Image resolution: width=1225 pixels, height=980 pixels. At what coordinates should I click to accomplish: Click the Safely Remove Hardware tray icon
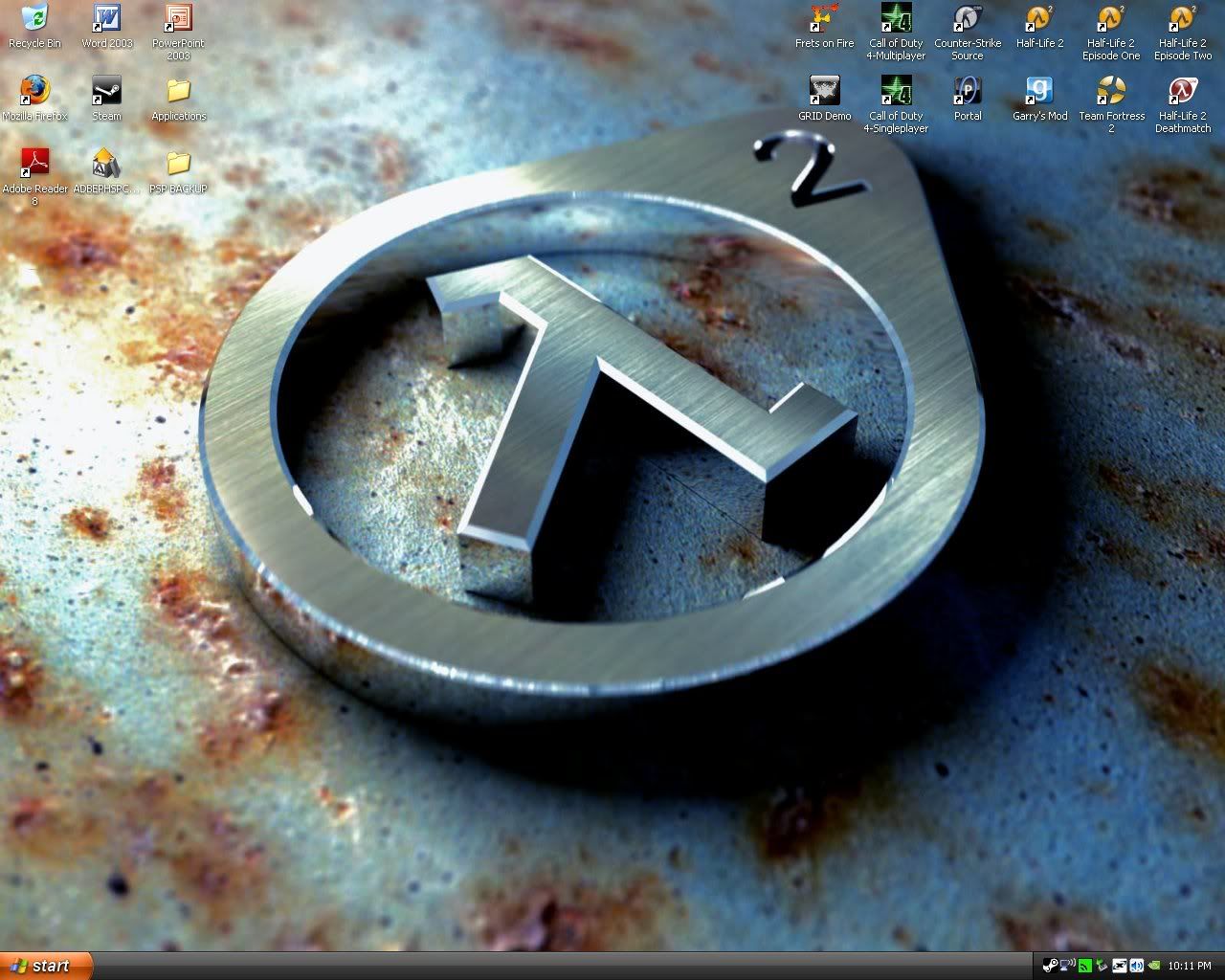pos(1102,966)
